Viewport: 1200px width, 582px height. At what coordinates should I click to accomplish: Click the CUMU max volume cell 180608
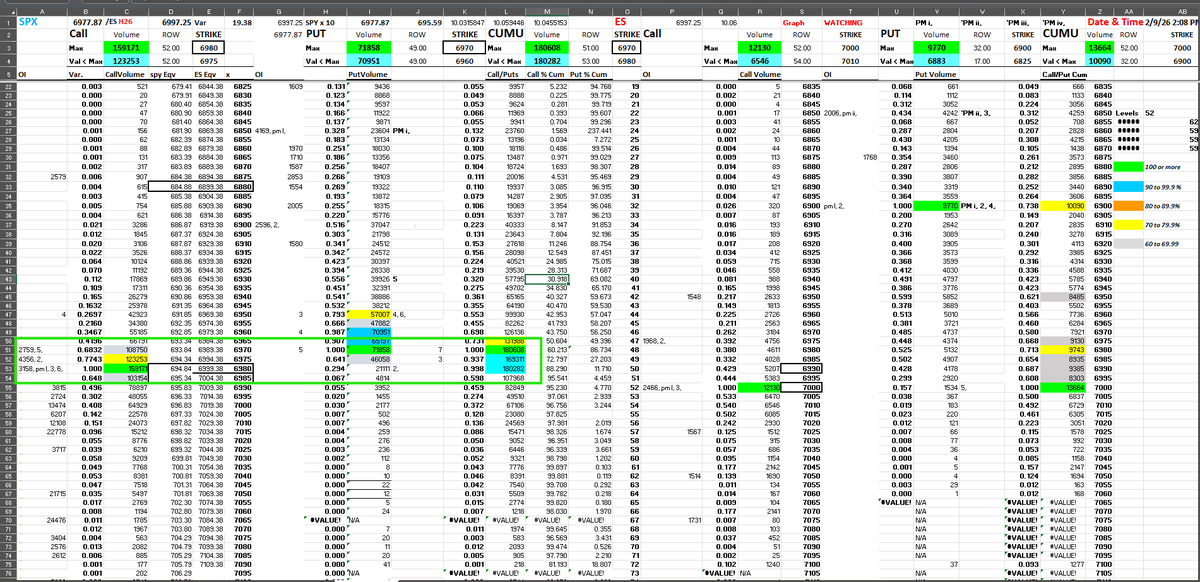click(549, 47)
